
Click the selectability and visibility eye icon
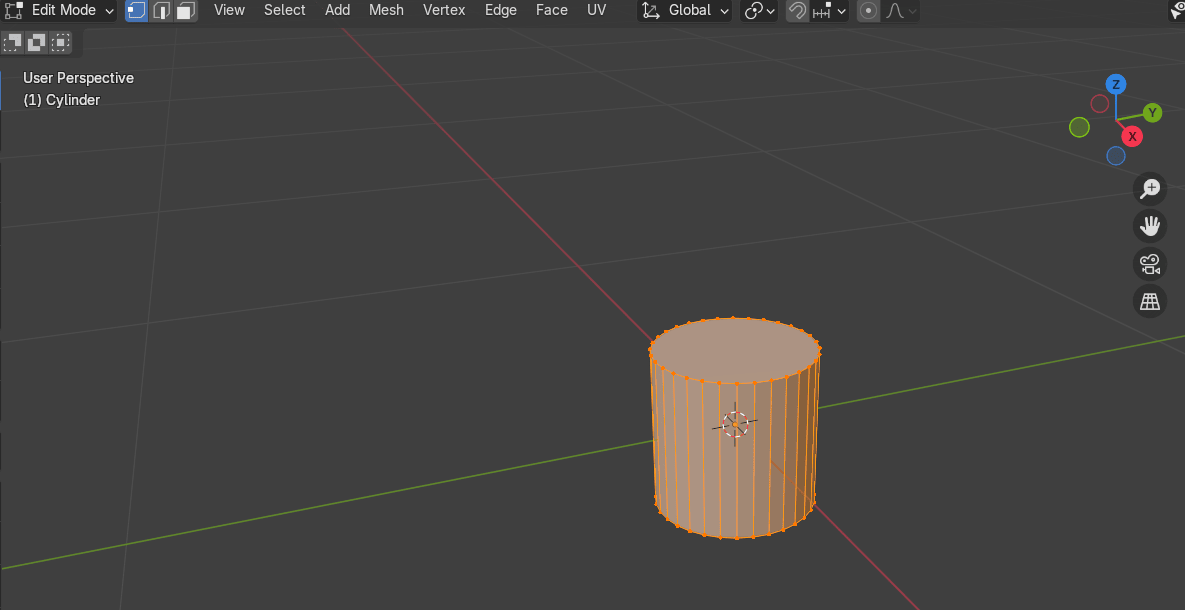tap(1177, 11)
